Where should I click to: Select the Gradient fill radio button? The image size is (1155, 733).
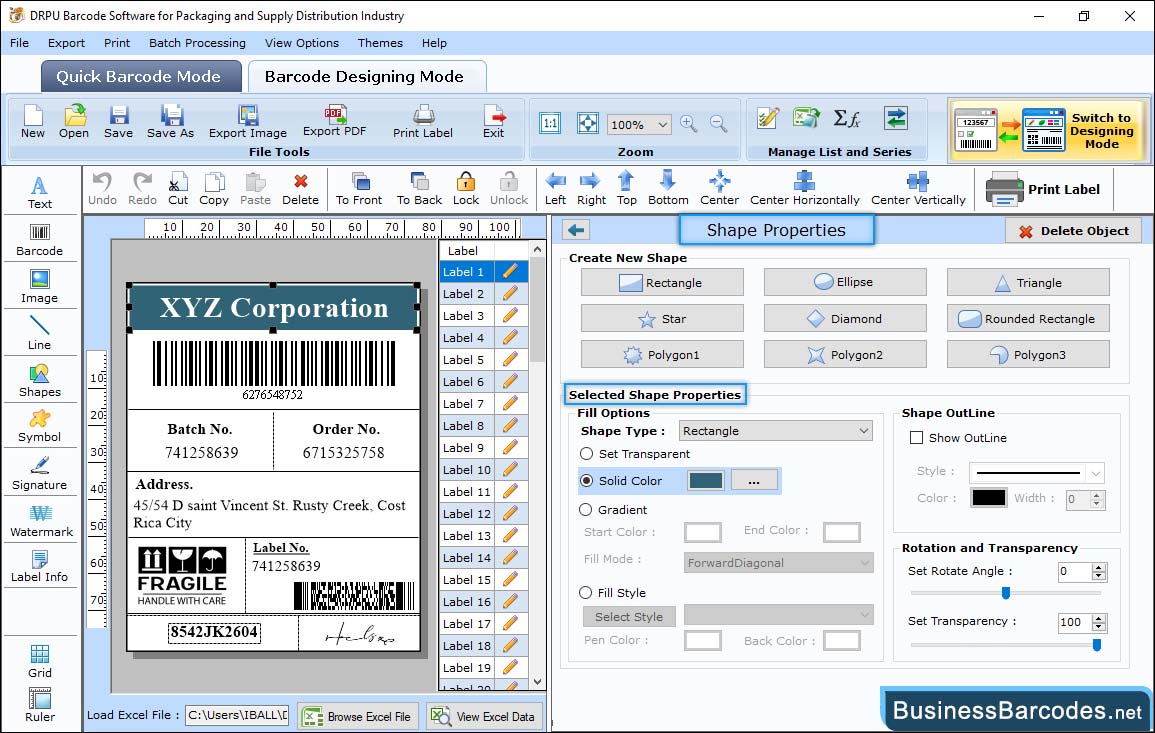coord(586,510)
